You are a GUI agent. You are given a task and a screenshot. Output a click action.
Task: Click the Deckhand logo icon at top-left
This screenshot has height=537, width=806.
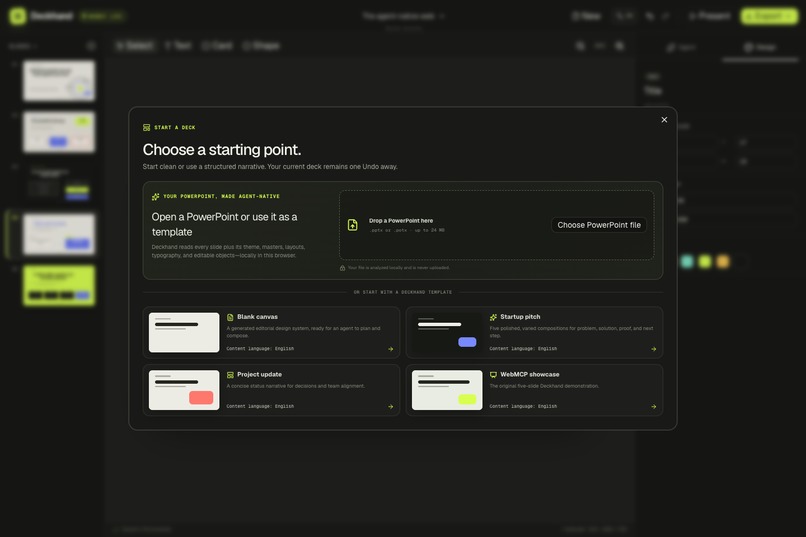[17, 16]
